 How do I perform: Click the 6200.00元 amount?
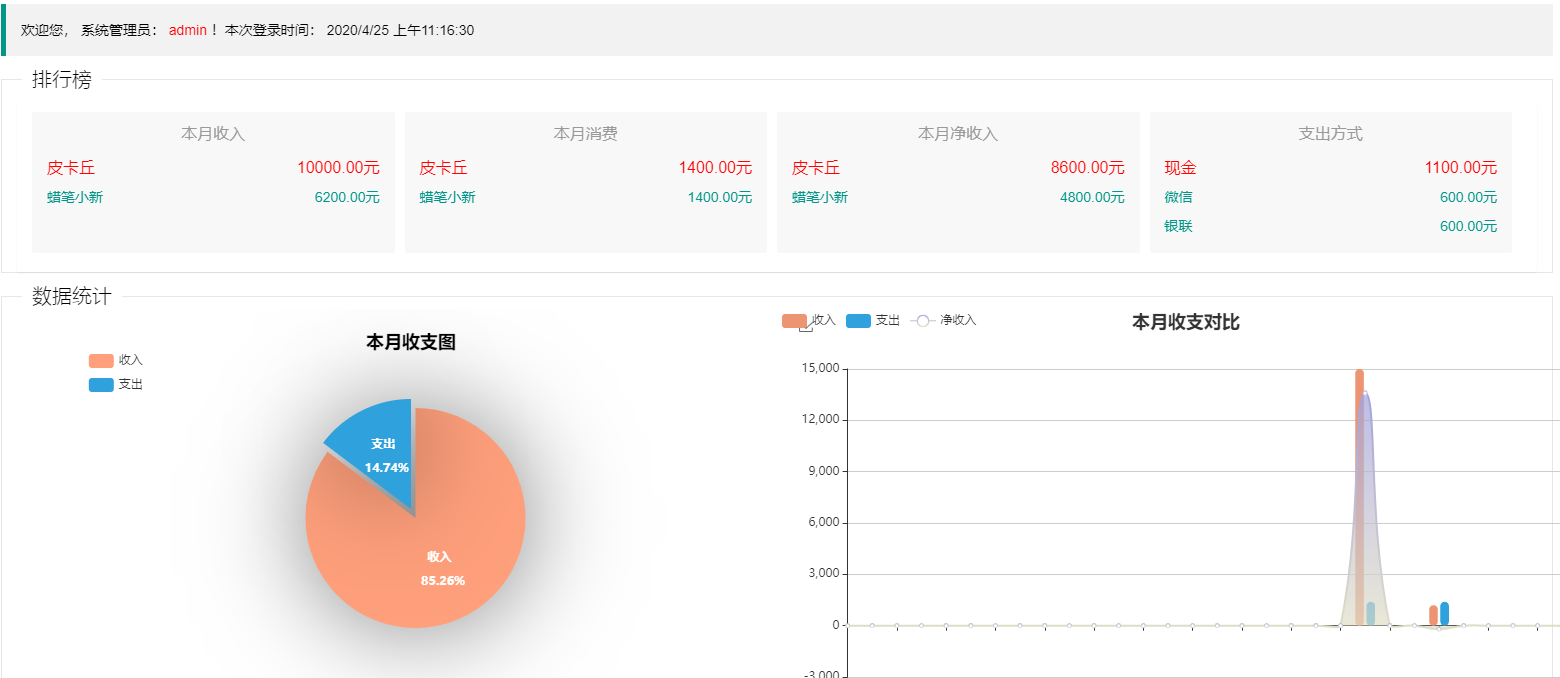tap(347, 198)
